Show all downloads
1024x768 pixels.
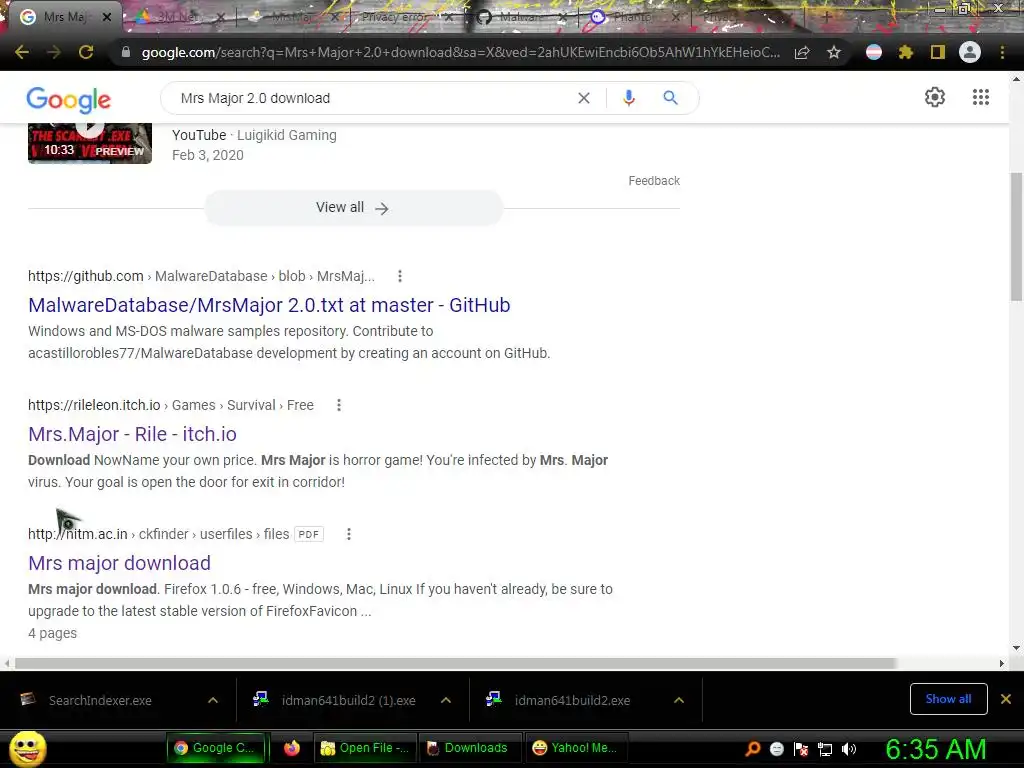[x=948, y=699]
